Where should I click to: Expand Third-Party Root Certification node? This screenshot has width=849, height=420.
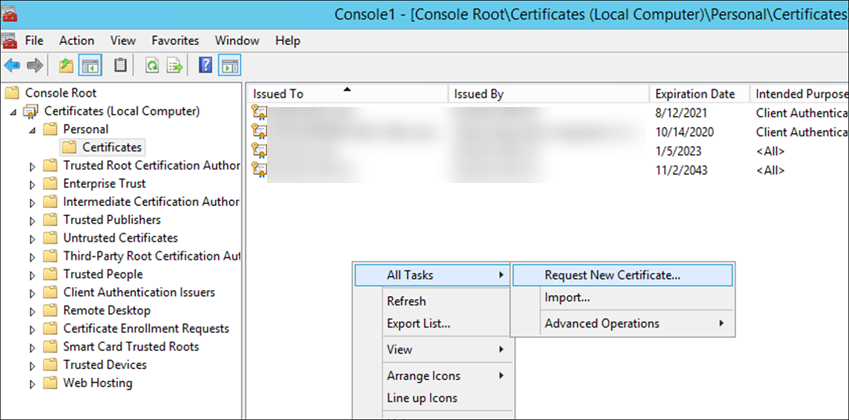(x=32, y=257)
